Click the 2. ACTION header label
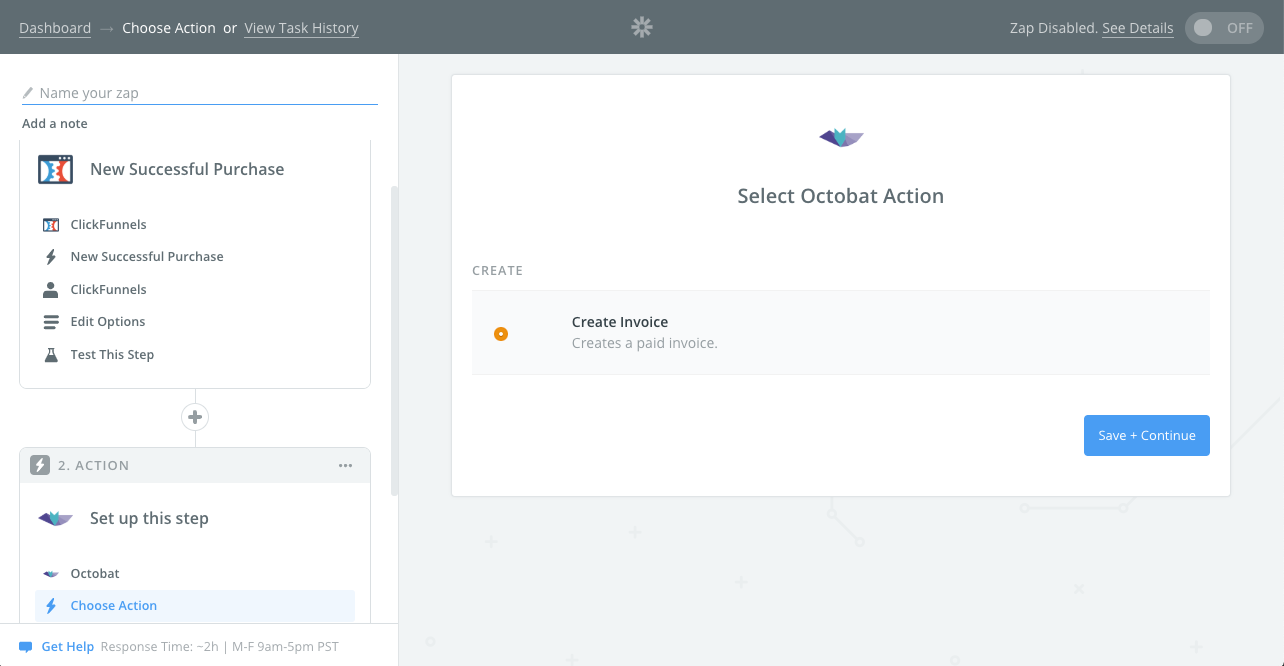1284x666 pixels. [x=94, y=465]
